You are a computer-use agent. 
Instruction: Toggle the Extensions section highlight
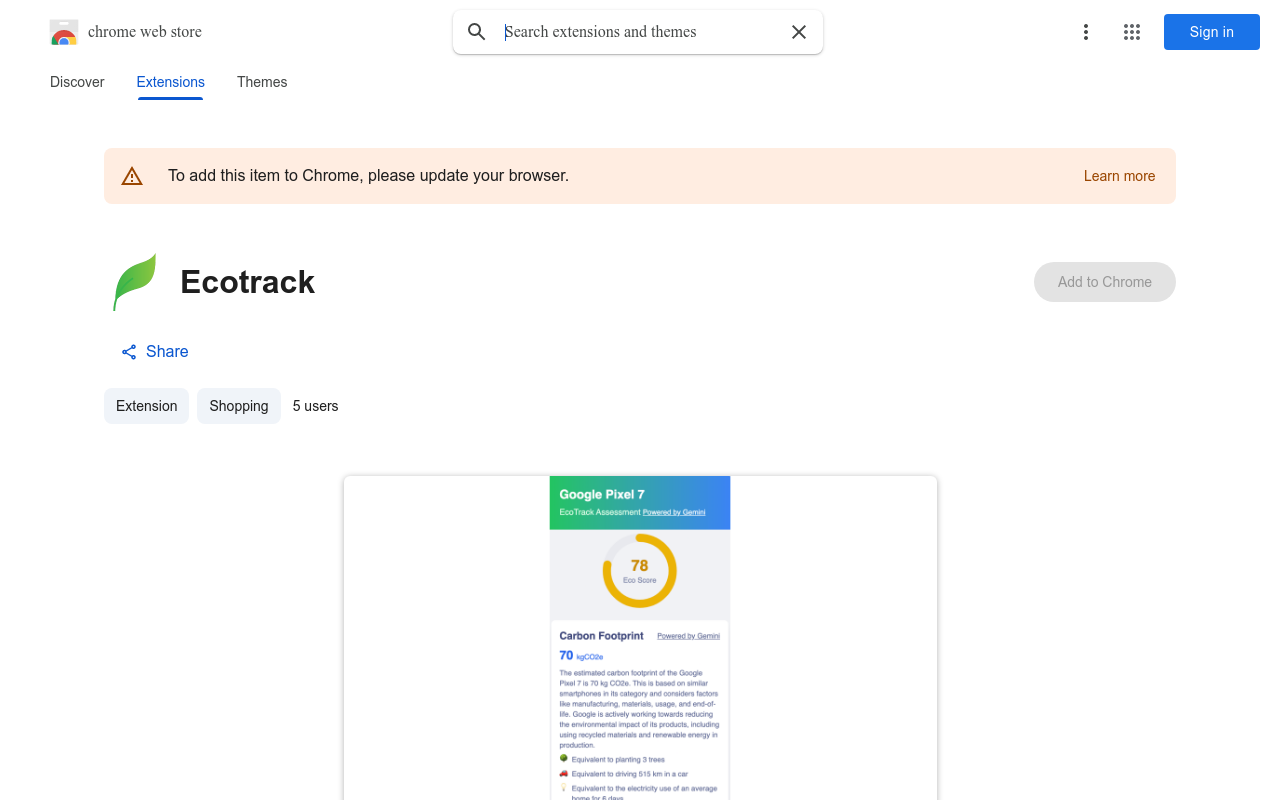click(170, 82)
